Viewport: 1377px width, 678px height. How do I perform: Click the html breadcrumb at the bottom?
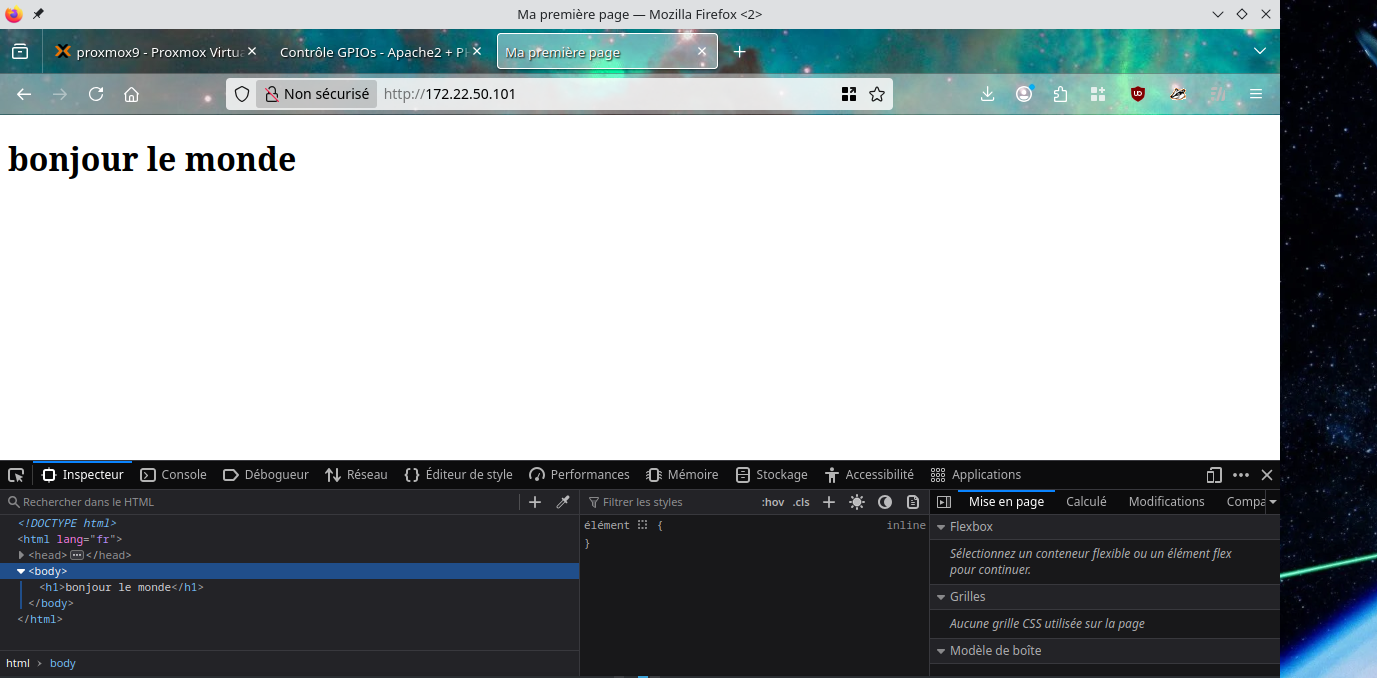(x=17, y=663)
